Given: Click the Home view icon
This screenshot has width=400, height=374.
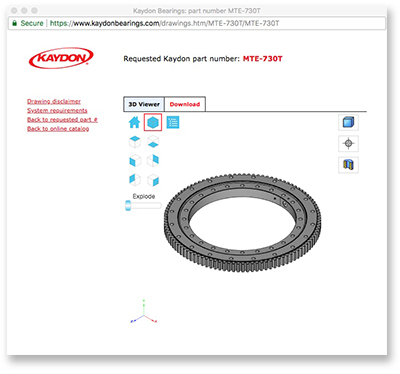Looking at the screenshot, I should (x=134, y=122).
